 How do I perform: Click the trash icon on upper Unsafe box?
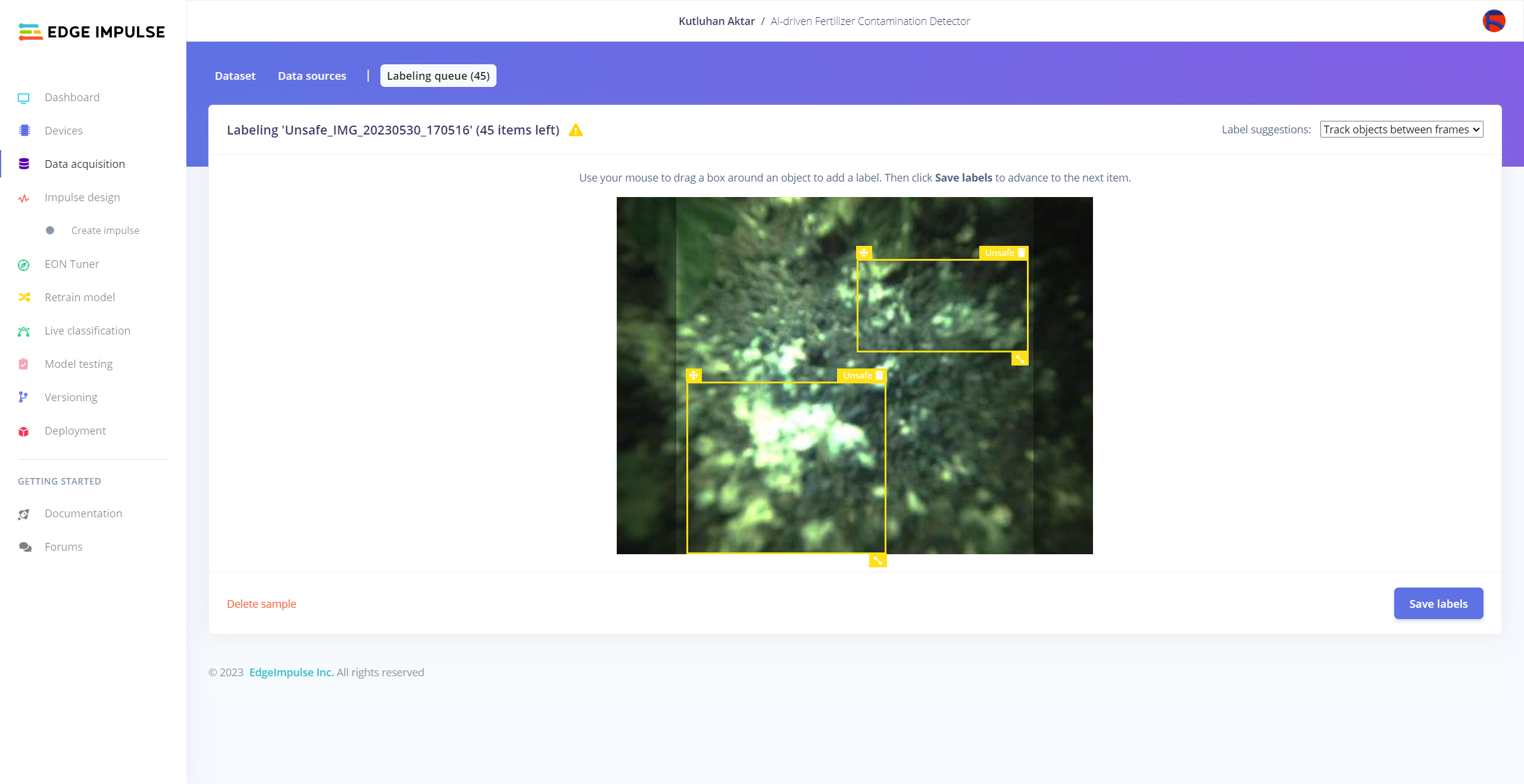1022,253
